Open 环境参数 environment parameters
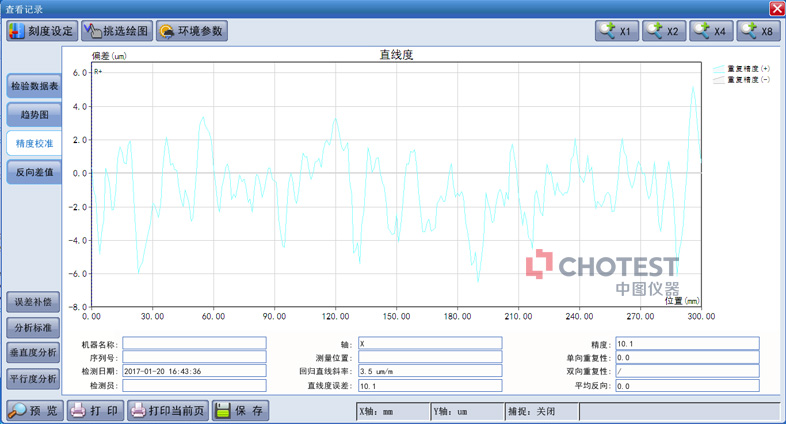 192,31
